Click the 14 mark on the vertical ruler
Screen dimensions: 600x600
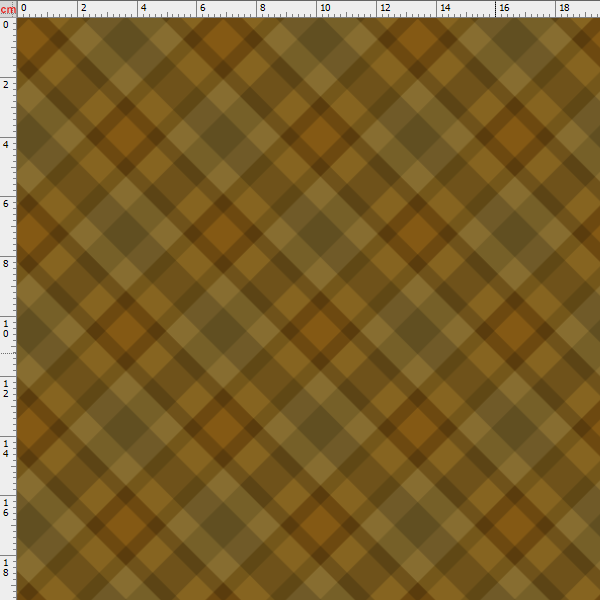click(x=5, y=448)
